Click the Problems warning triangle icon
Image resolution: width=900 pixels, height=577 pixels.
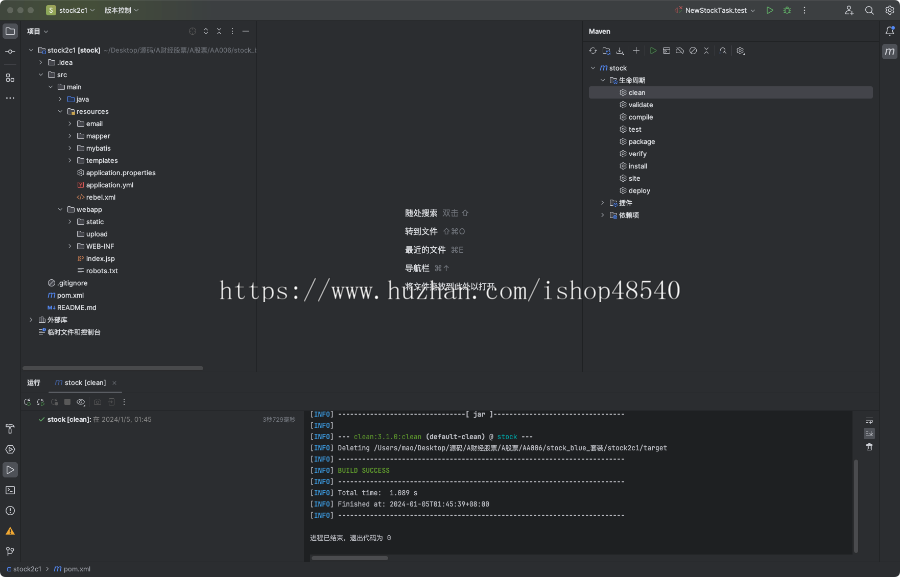pyautogui.click(x=10, y=531)
